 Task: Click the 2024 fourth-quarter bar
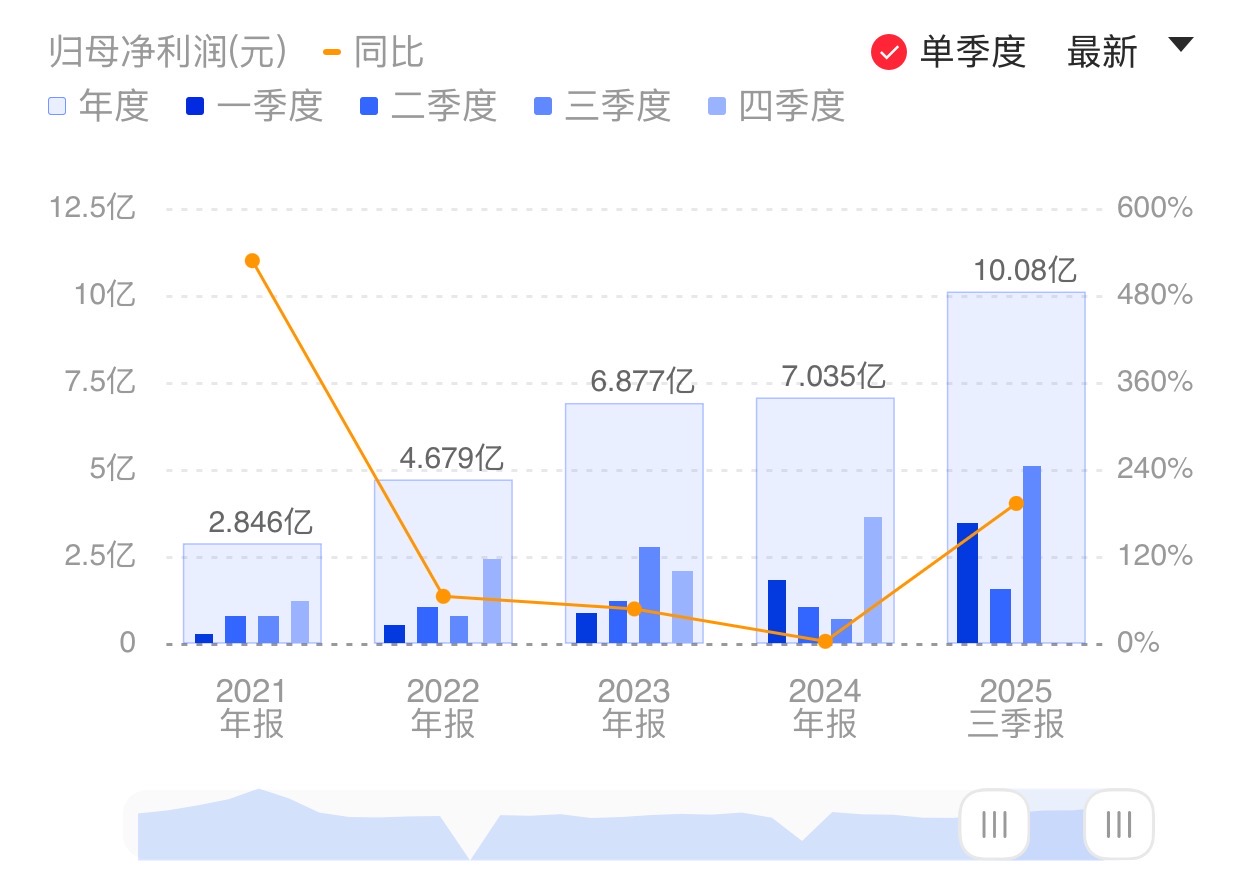click(873, 580)
